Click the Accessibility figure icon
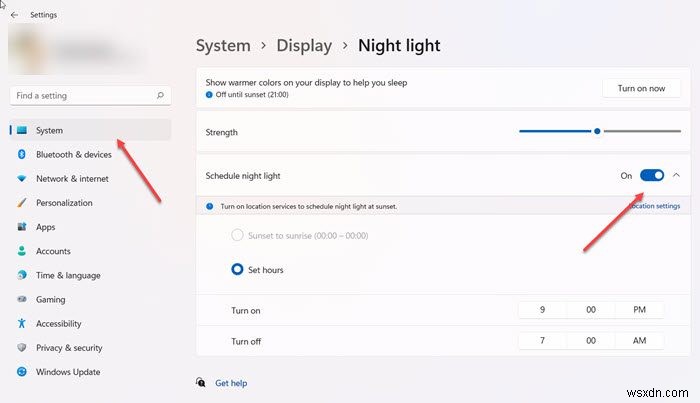Screen dimensions: 700x403 (x=21, y=324)
